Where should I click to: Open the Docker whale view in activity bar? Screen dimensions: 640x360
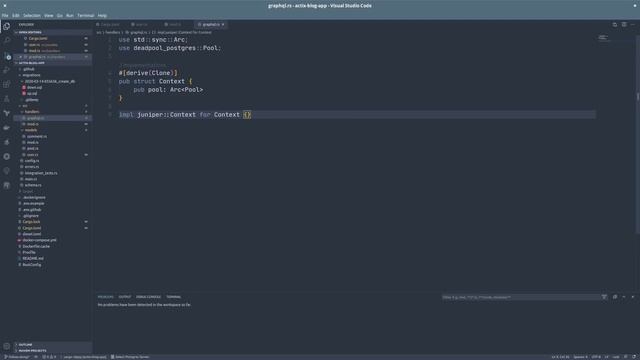pyautogui.click(x=7, y=128)
